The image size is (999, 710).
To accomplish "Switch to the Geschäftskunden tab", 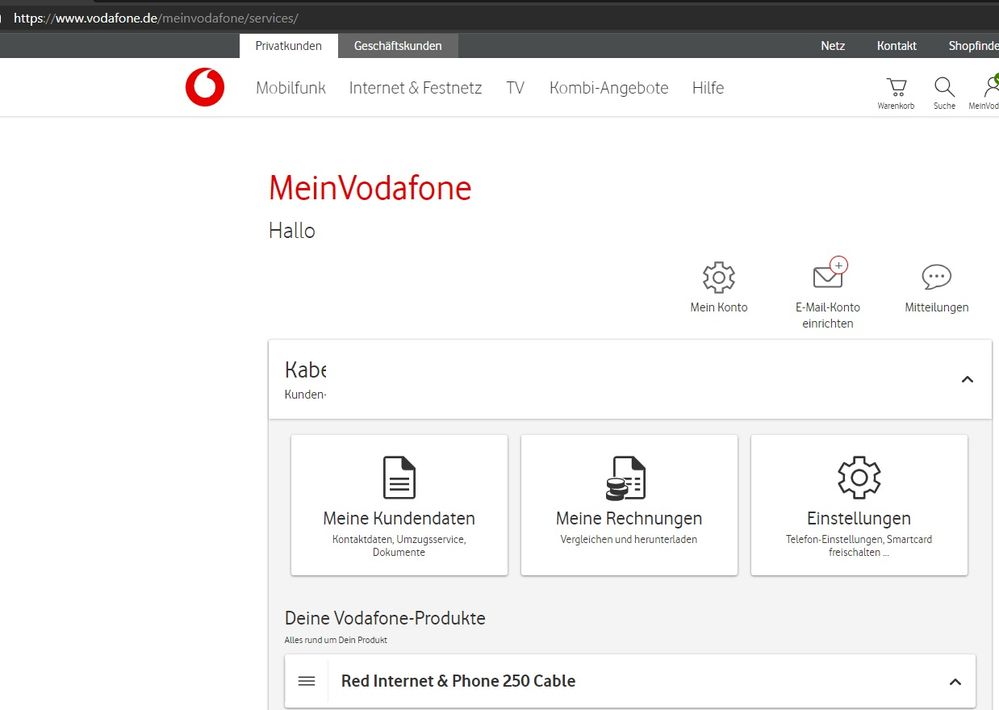I will pos(397,45).
